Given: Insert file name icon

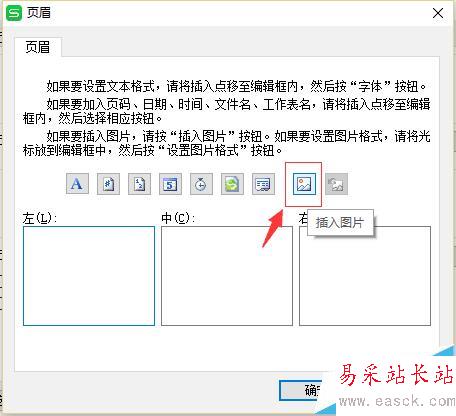Looking at the screenshot, I should tap(232, 184).
